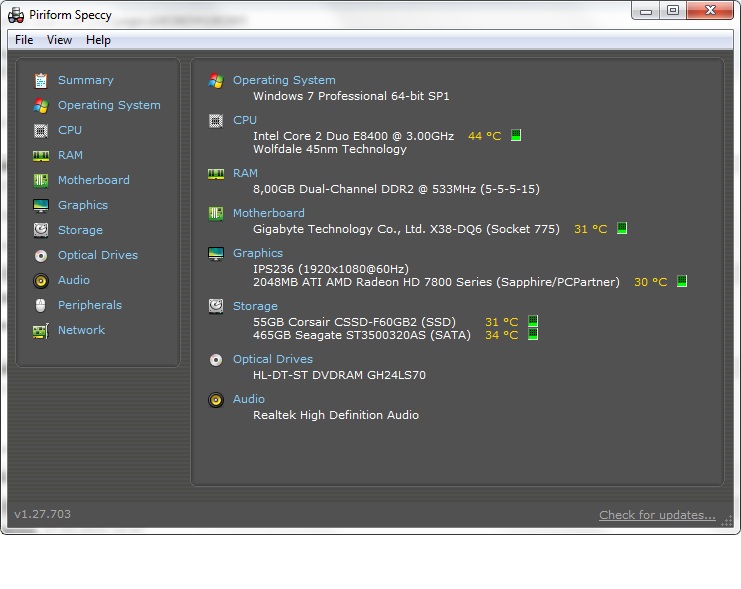Click the Motherboard icon in sidebar
Screen dimensions: 741x589
click(x=41, y=180)
